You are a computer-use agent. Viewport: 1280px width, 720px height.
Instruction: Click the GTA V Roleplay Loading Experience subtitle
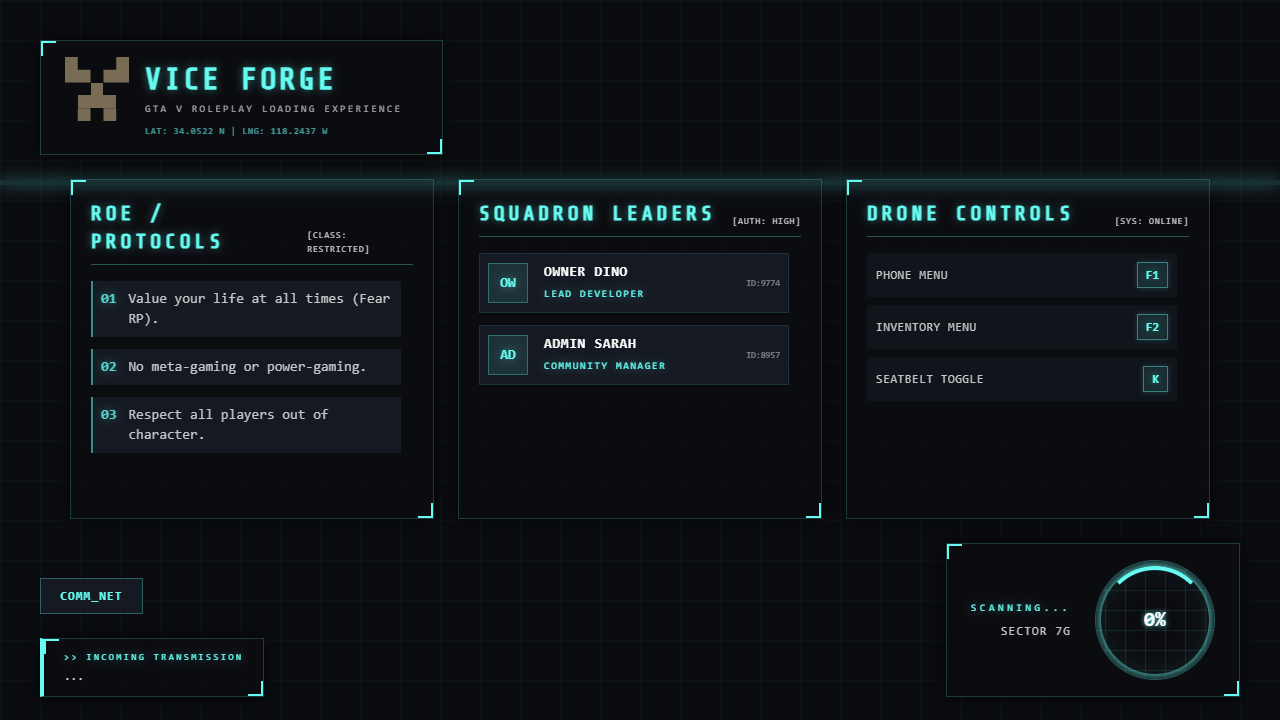coord(273,109)
